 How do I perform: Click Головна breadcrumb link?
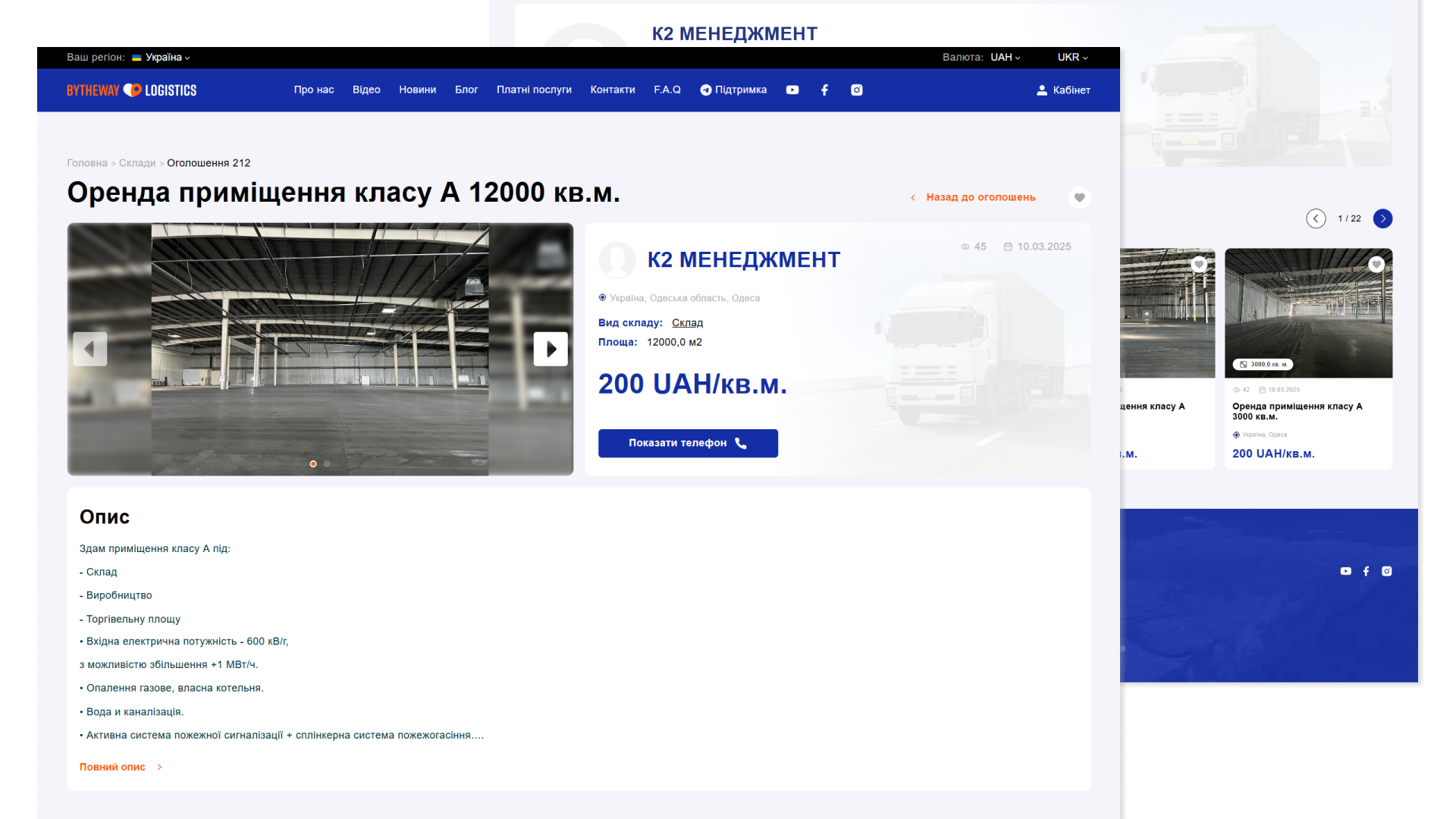click(87, 163)
